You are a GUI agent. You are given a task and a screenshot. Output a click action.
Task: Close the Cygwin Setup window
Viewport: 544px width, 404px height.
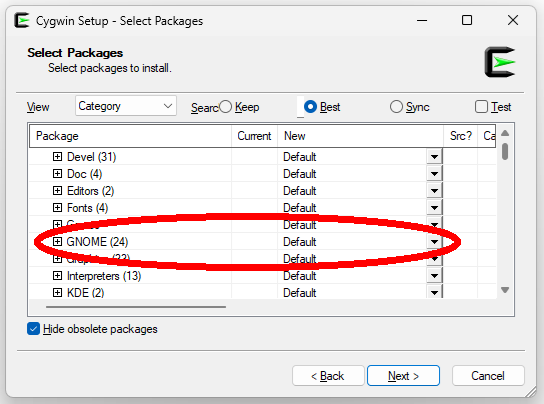[x=513, y=20]
